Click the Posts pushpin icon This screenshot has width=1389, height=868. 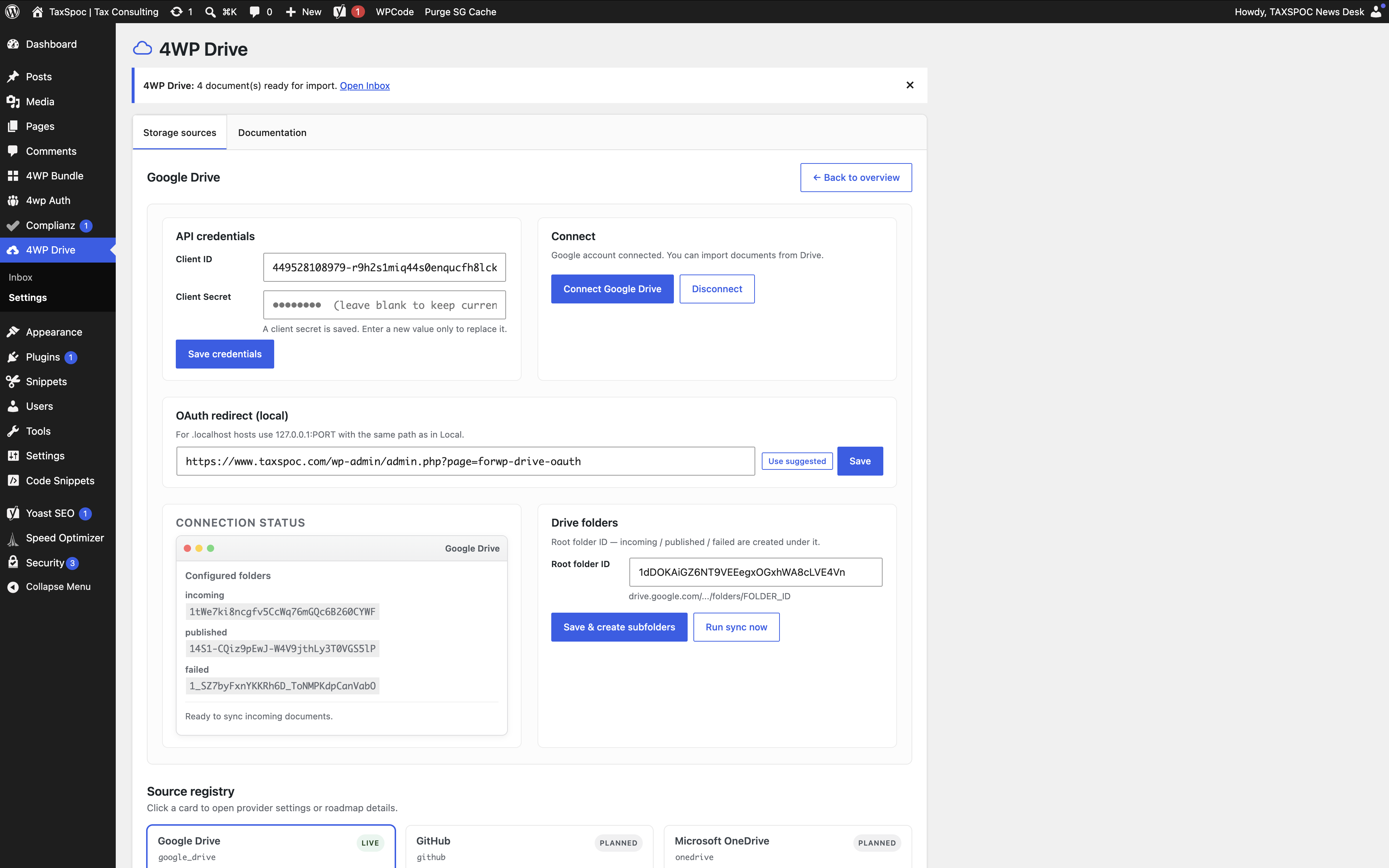[13, 77]
